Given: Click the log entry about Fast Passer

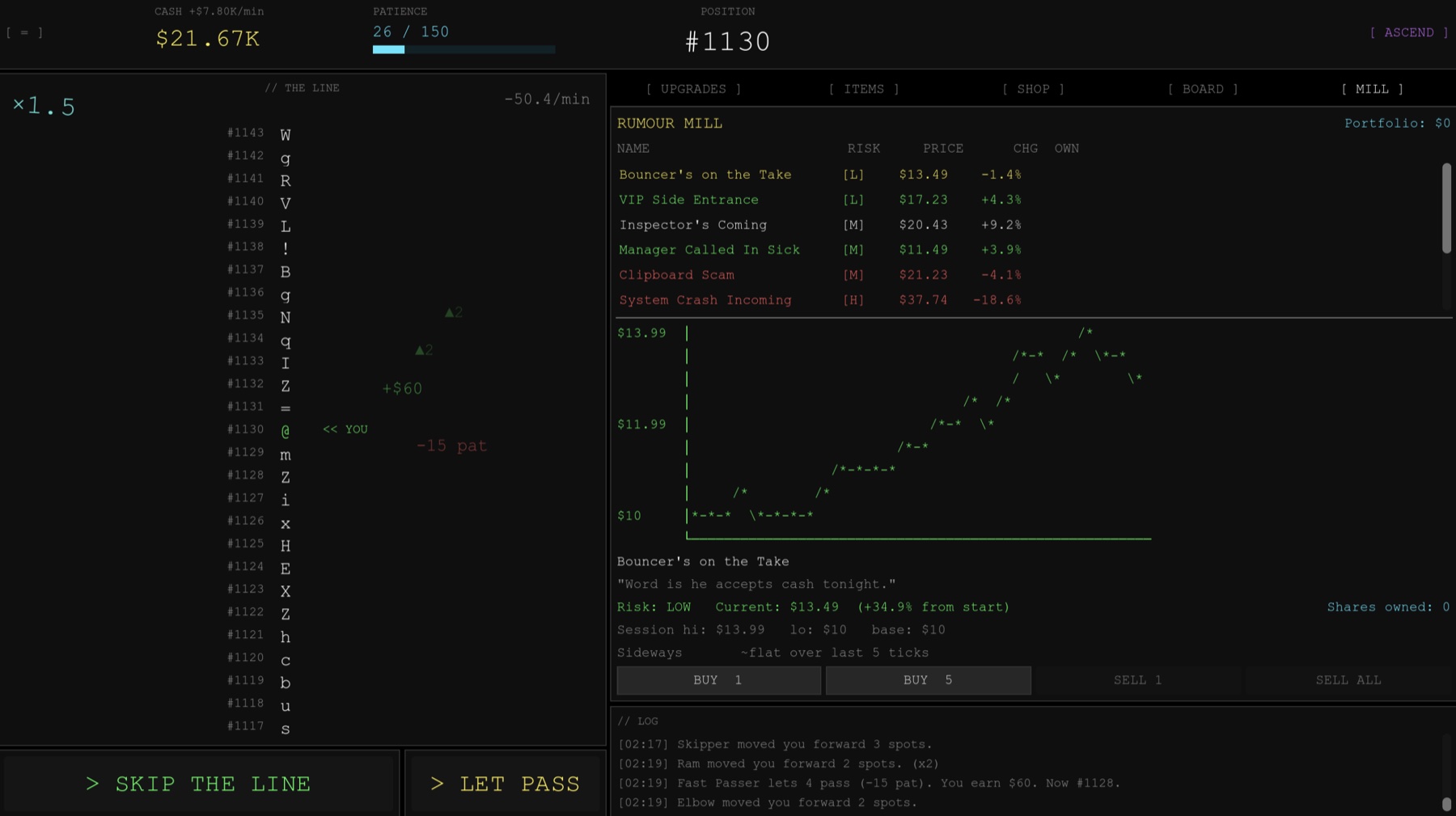Looking at the screenshot, I should 870,783.
